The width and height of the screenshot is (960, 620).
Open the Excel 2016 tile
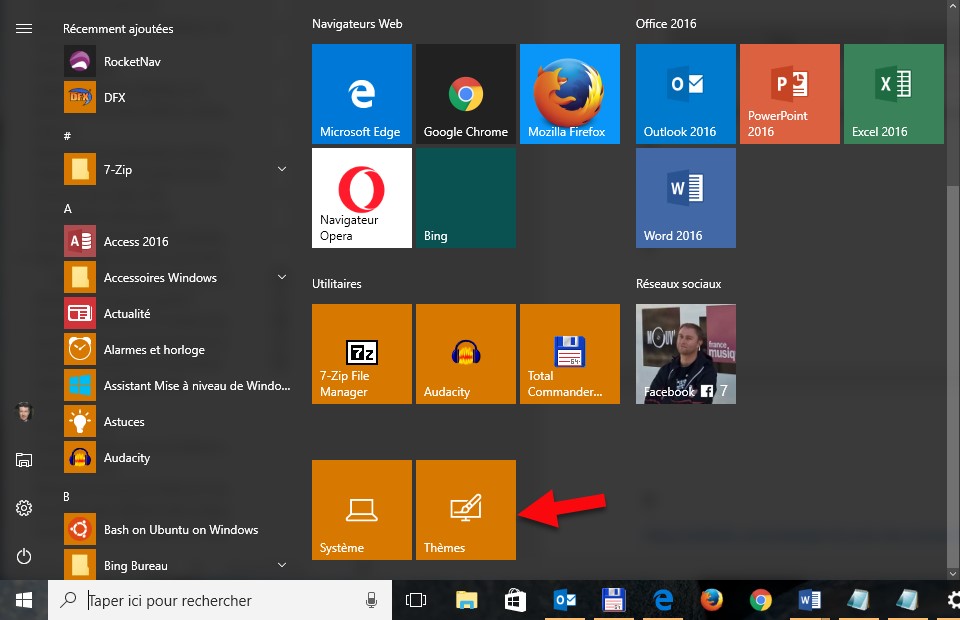tap(893, 94)
